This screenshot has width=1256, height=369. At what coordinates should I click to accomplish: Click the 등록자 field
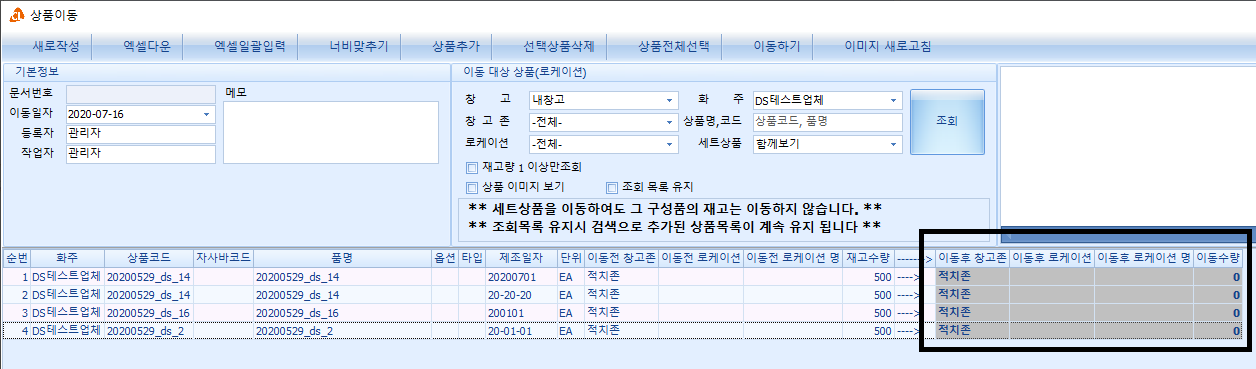click(x=140, y=134)
